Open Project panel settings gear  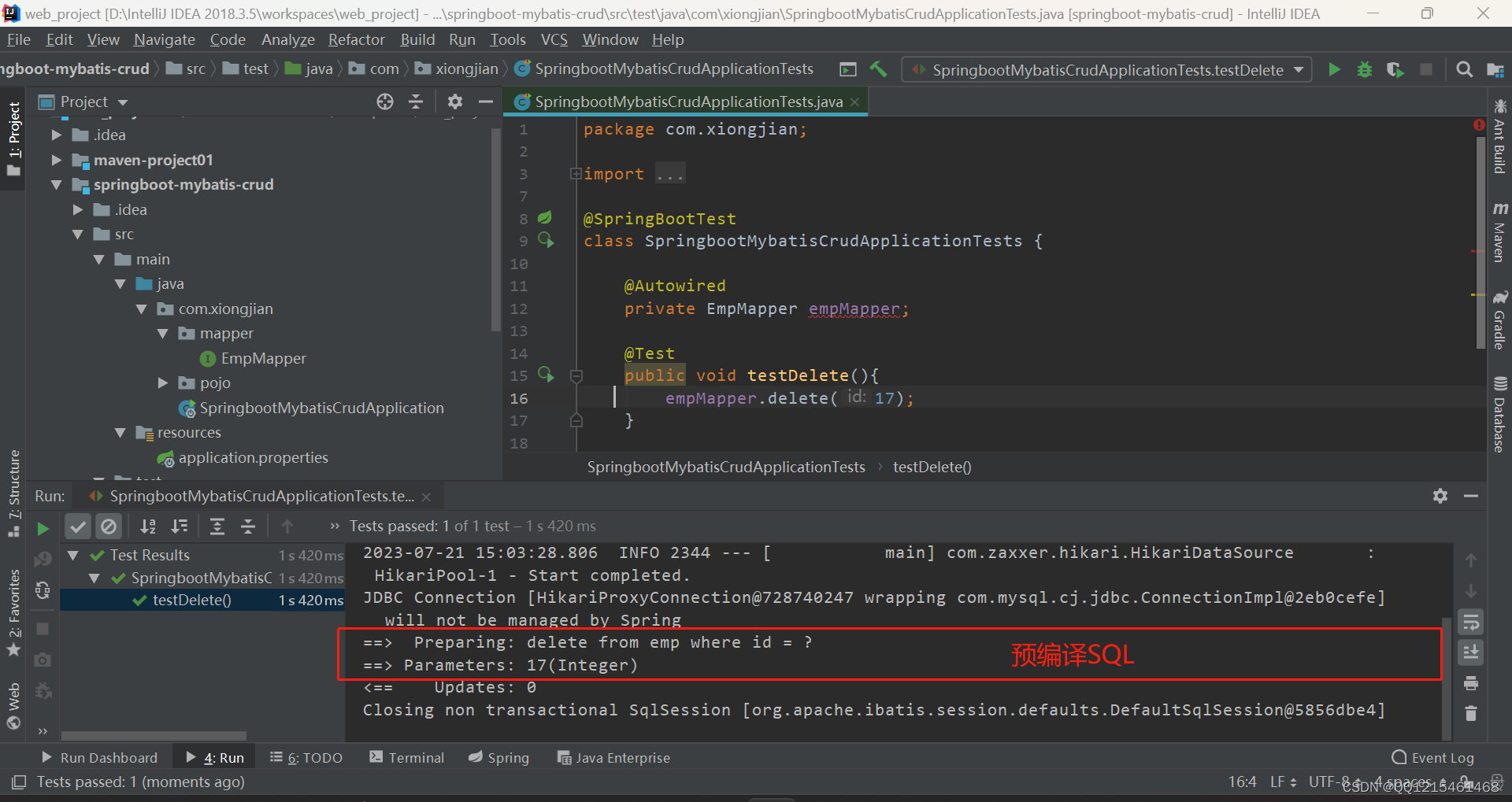click(454, 102)
